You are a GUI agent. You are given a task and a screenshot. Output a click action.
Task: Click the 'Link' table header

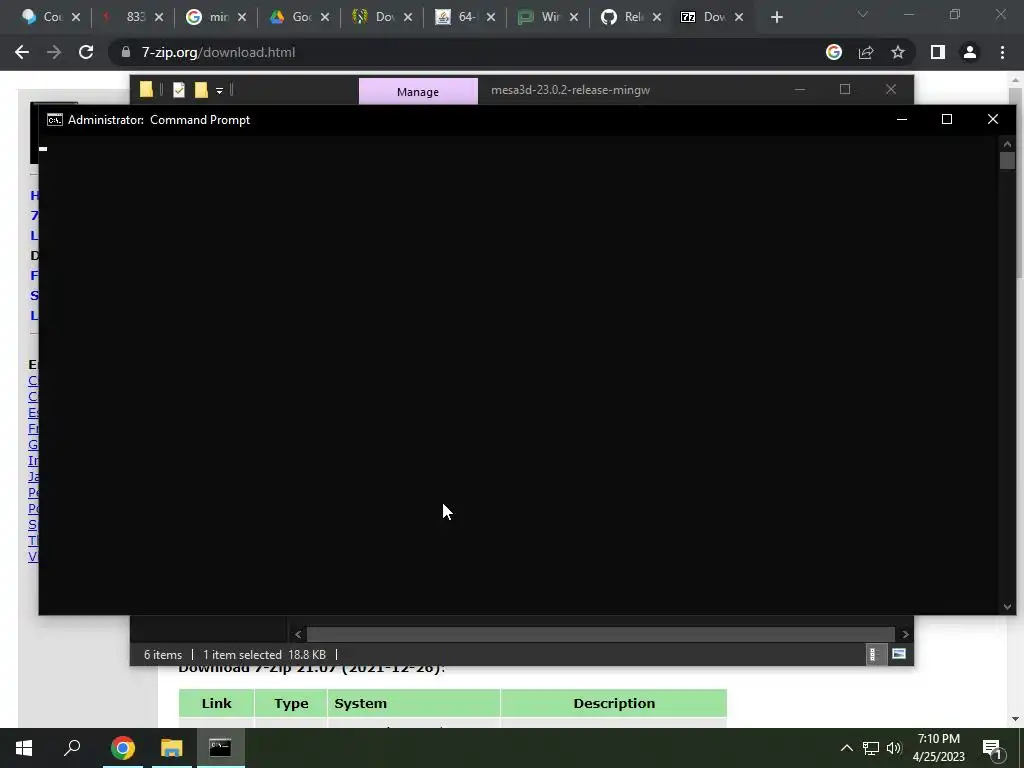point(216,703)
